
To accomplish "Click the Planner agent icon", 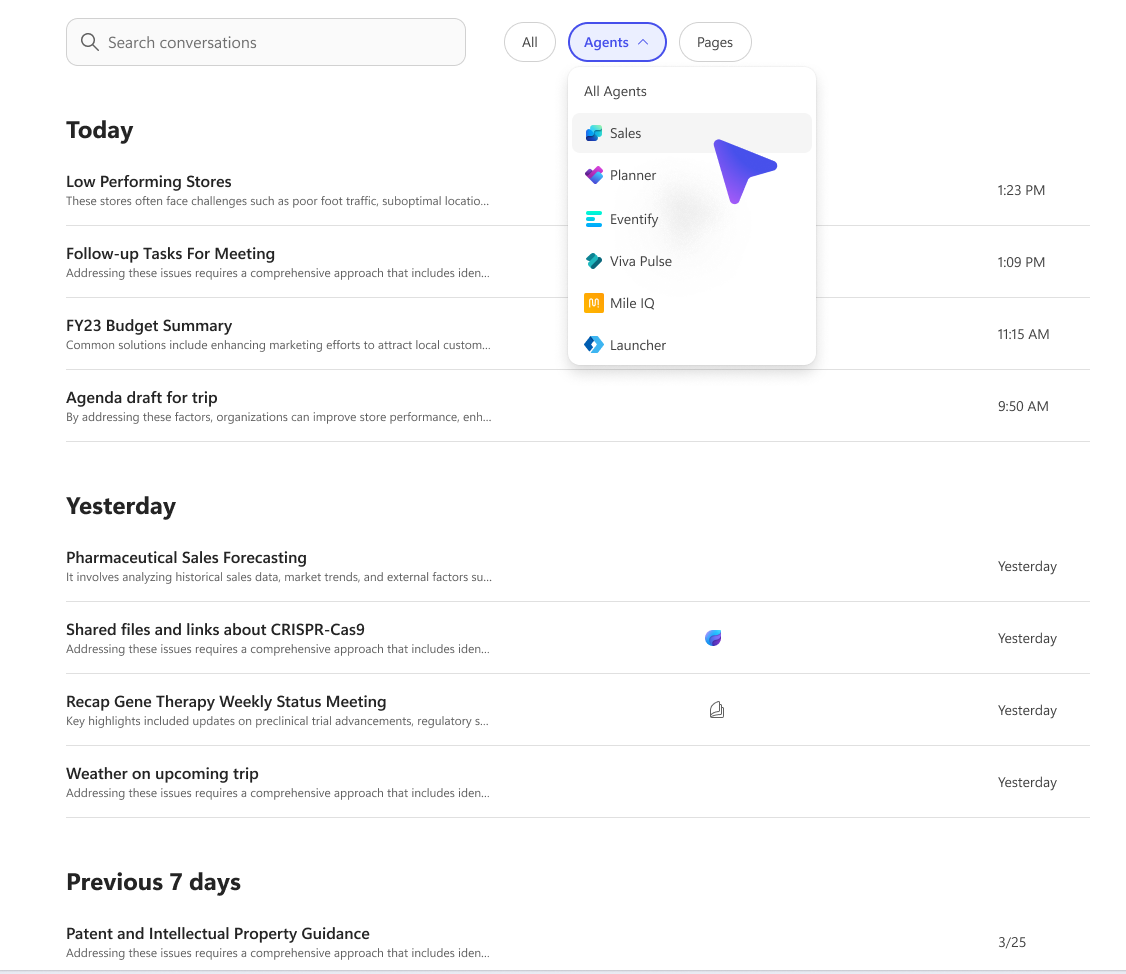I will 594,175.
